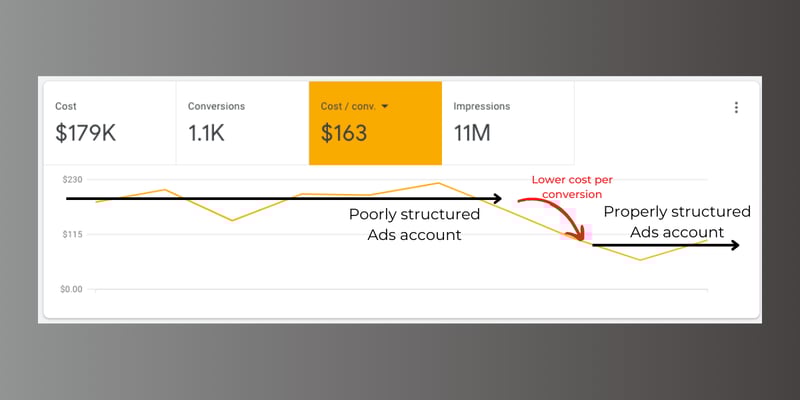Click the "Properly structured Ads account" annotation
The width and height of the screenshot is (800, 400).
pos(677,222)
